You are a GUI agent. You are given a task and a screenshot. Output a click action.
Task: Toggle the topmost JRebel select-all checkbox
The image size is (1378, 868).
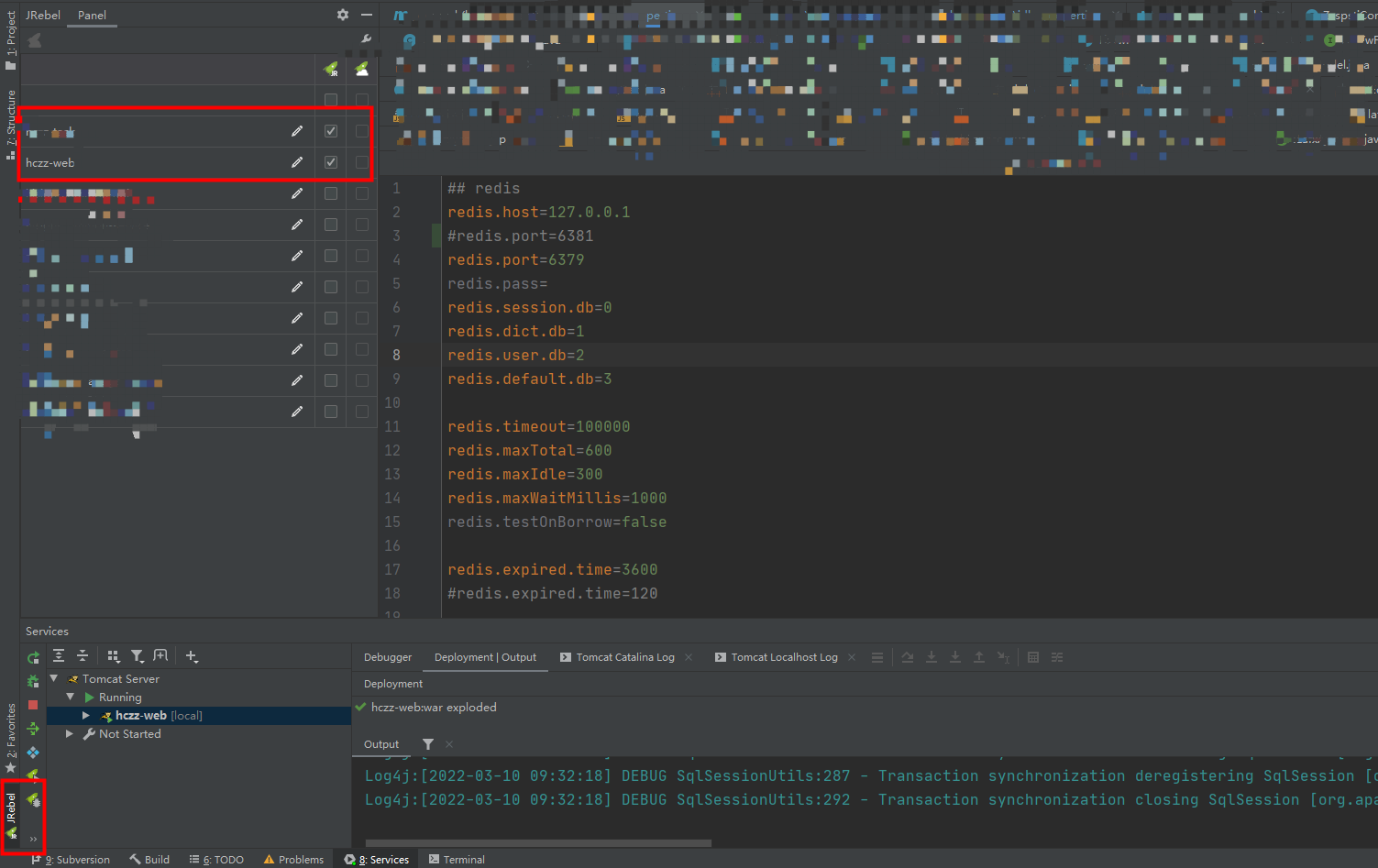tap(331, 100)
